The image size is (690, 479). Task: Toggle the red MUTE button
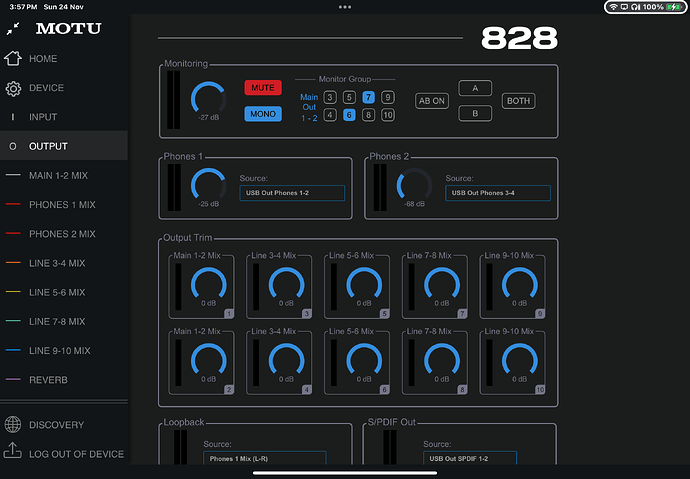click(263, 88)
